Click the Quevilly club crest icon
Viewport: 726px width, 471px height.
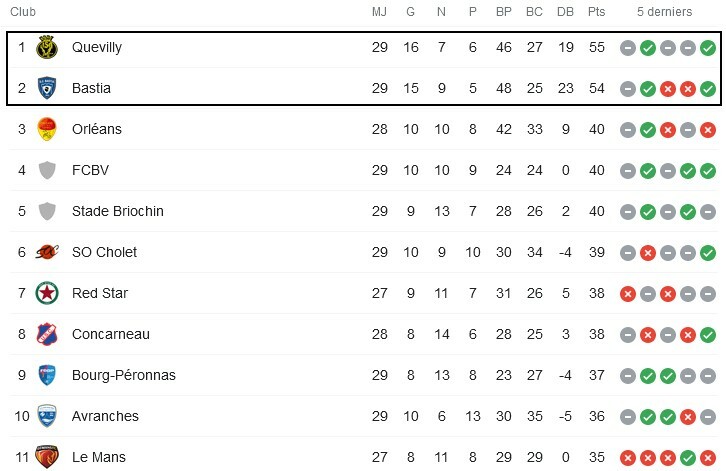tap(46, 47)
